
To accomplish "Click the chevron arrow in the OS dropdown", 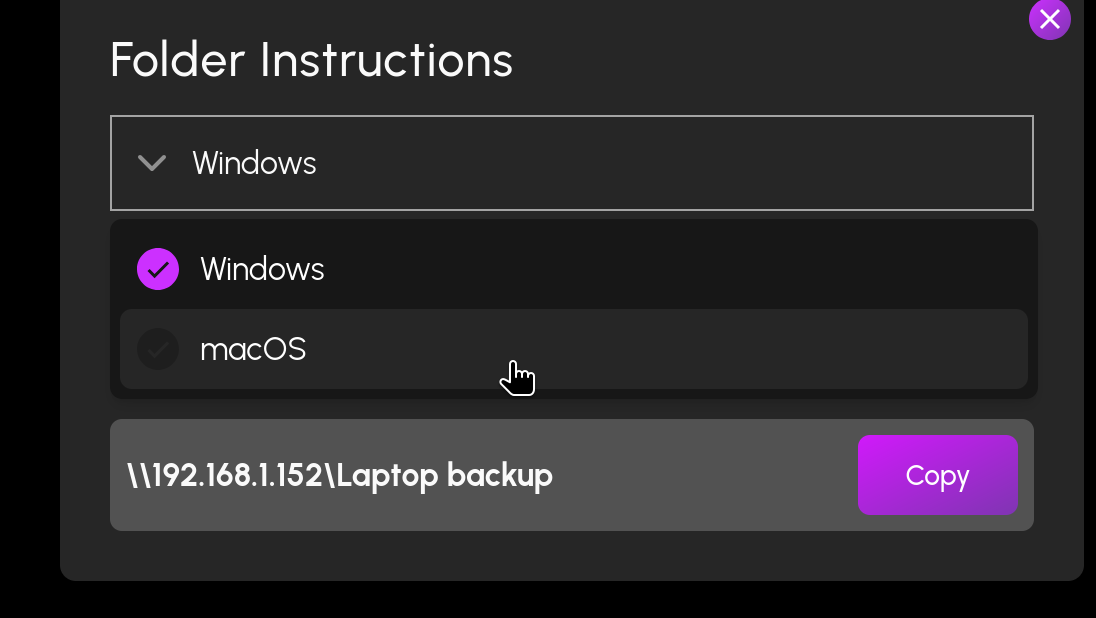I will pyautogui.click(x=152, y=163).
